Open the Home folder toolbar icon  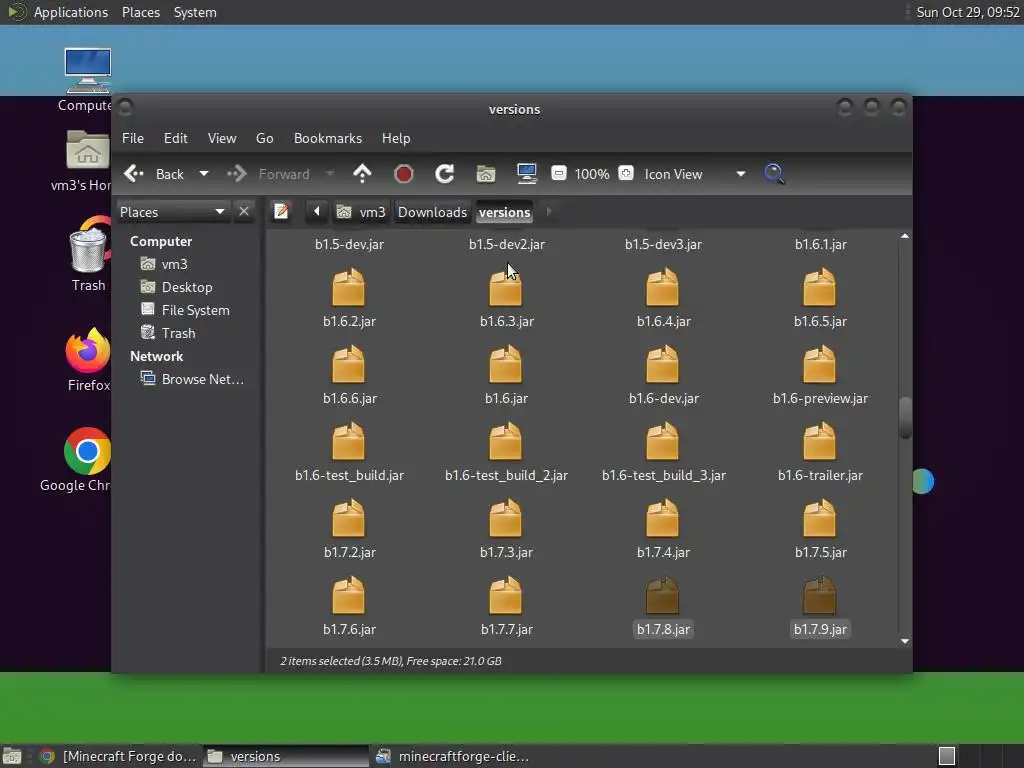[486, 174]
